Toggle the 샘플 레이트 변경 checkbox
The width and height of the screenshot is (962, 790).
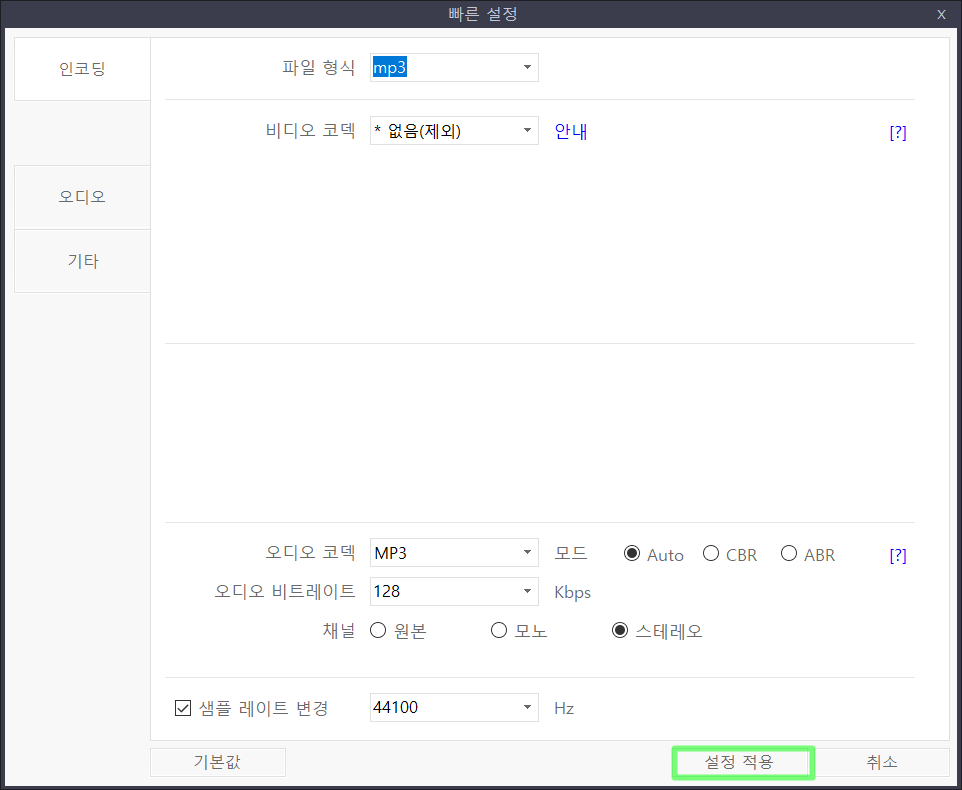[x=183, y=708]
